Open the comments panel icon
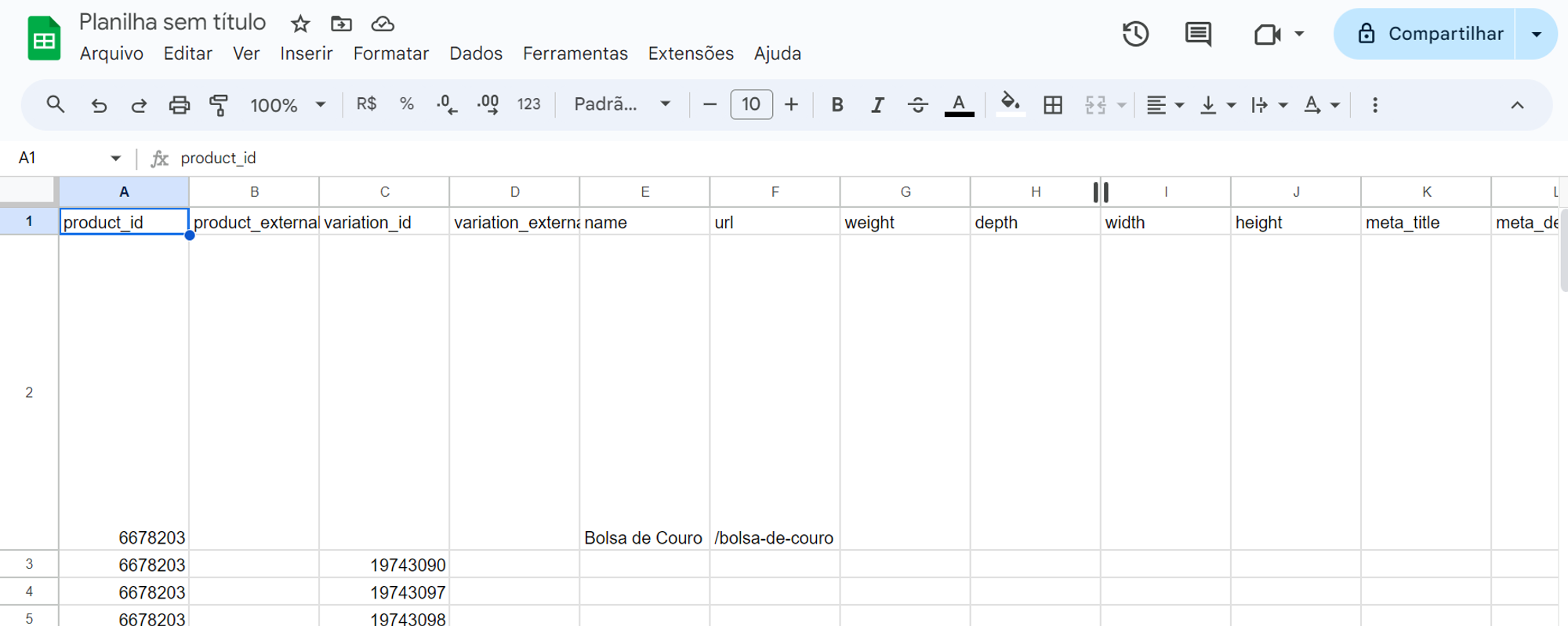The height and width of the screenshot is (626, 1568). pyautogui.click(x=1198, y=34)
